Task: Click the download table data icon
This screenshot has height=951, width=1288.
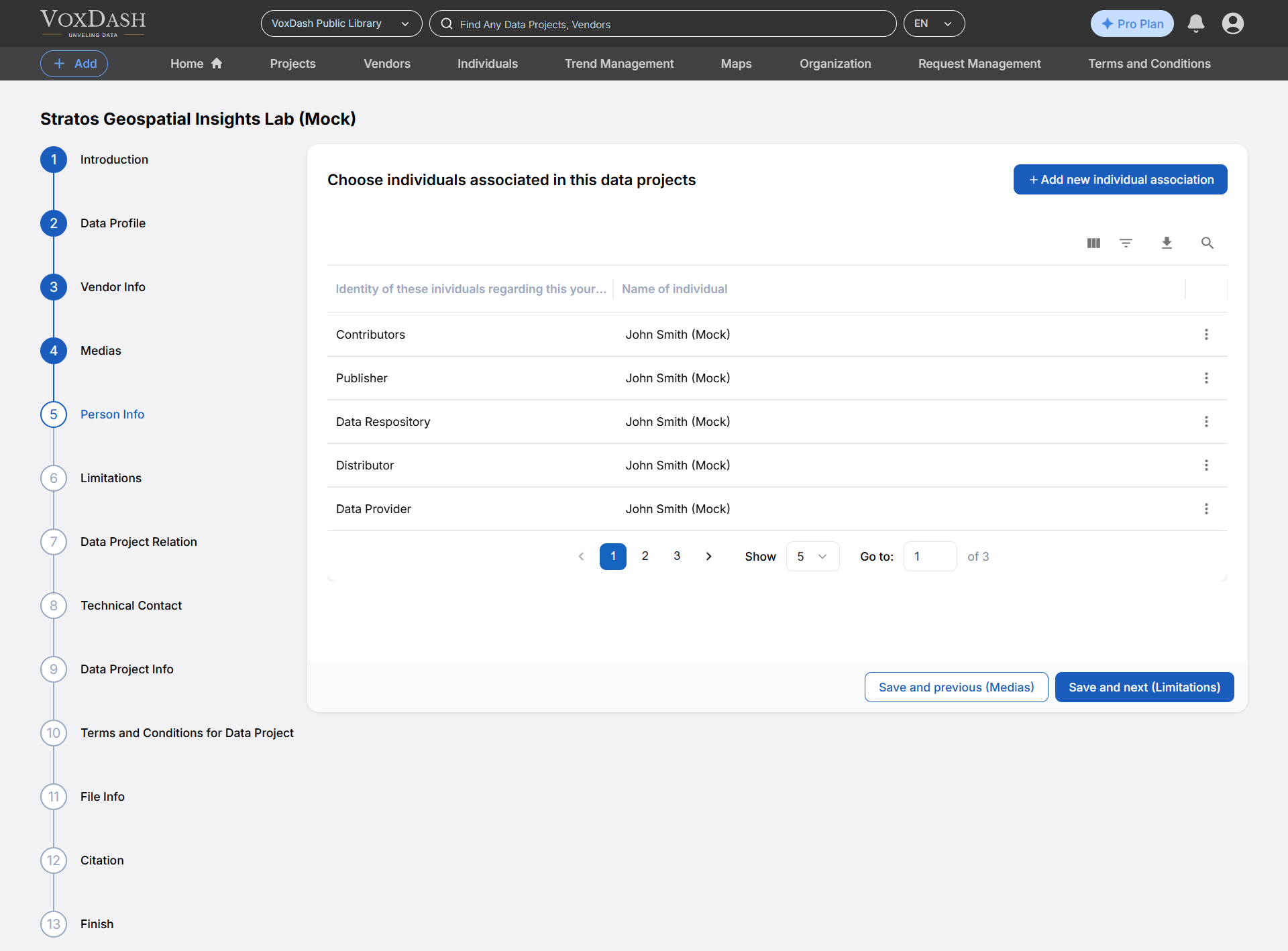Action: [1167, 243]
